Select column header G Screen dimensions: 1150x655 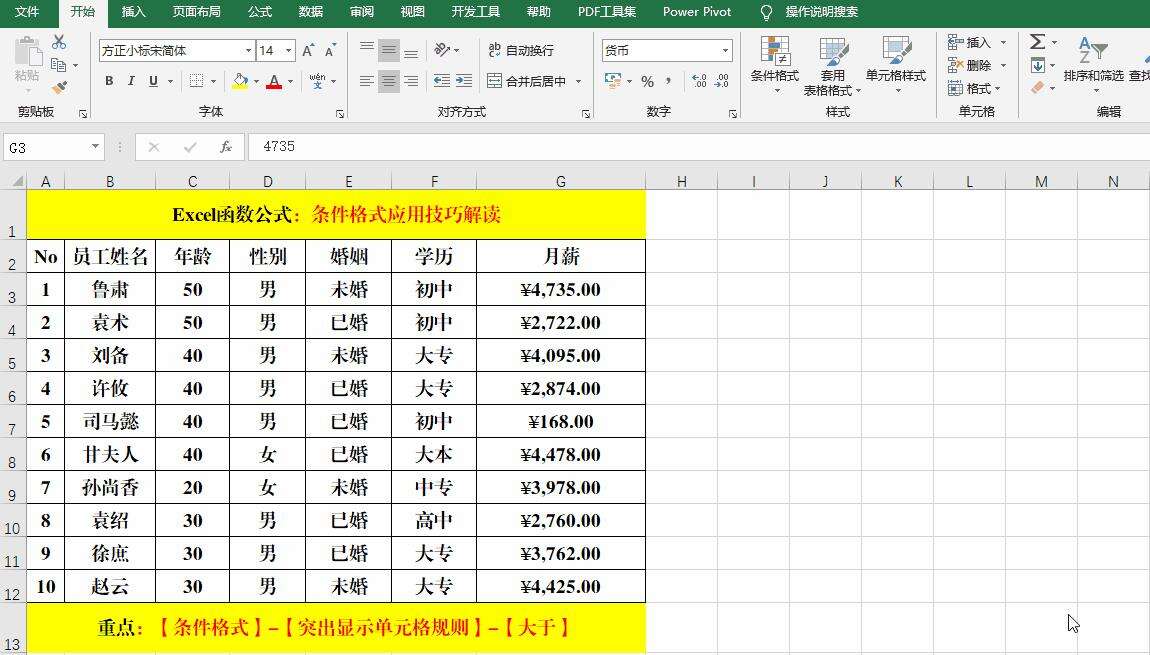coord(561,181)
